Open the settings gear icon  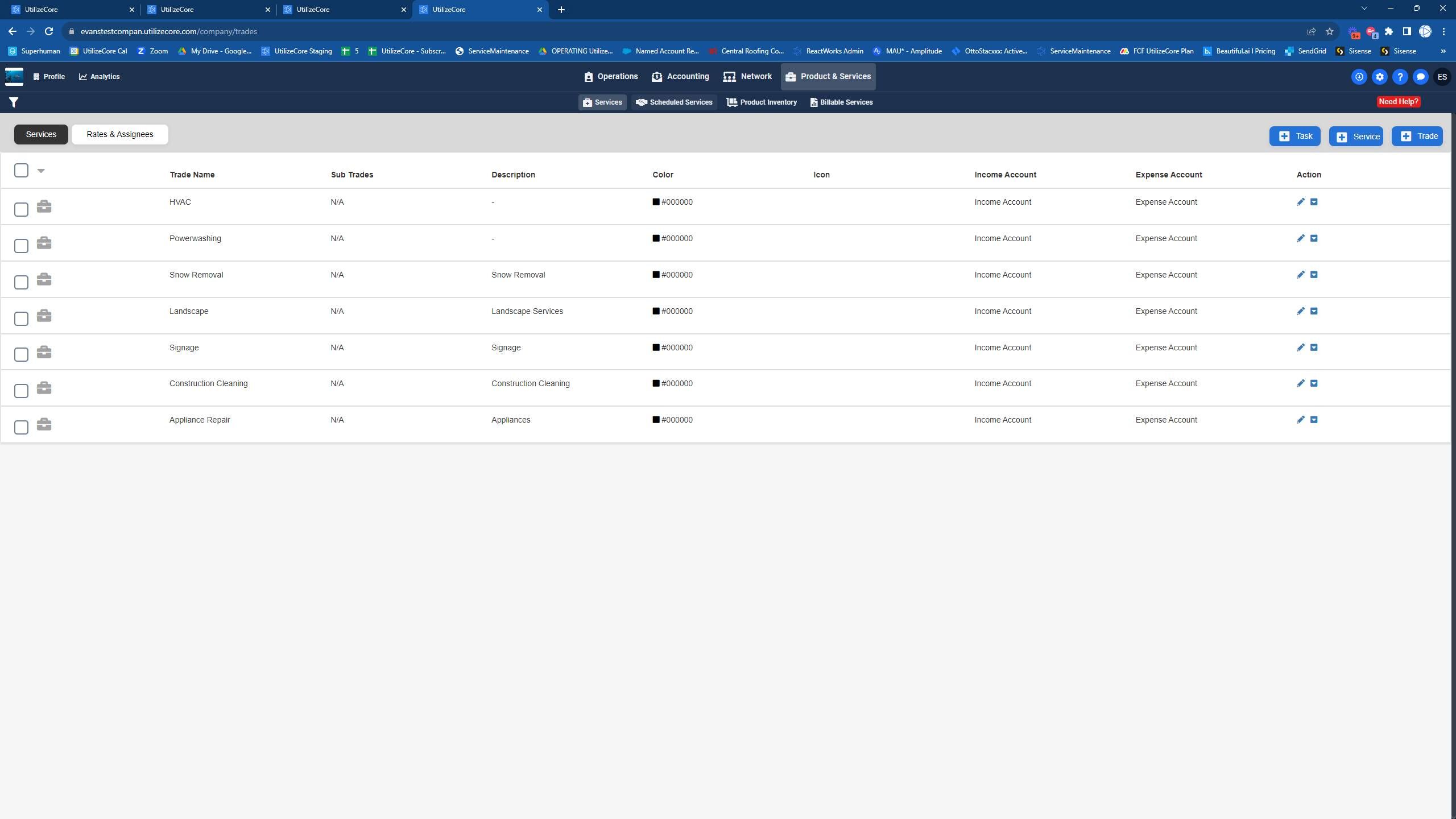coord(1379,77)
